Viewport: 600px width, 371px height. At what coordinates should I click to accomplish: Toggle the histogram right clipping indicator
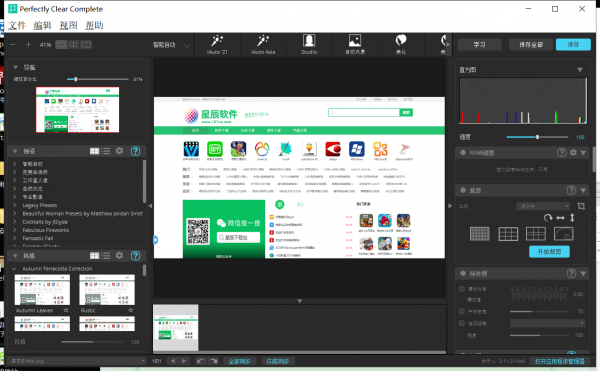[x=583, y=82]
